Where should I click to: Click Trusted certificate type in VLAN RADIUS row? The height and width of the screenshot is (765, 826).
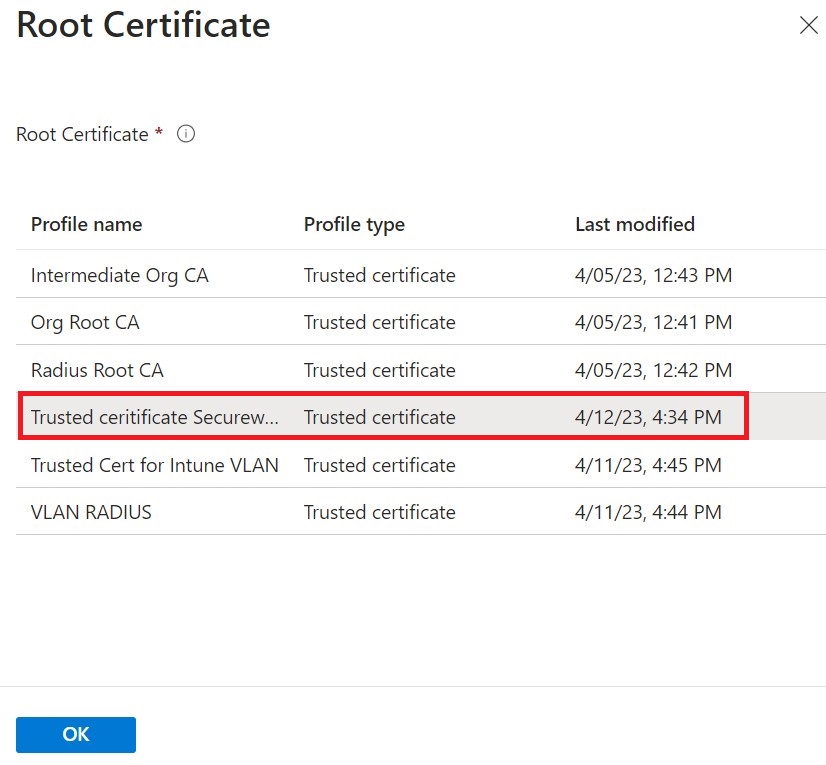coord(379,512)
